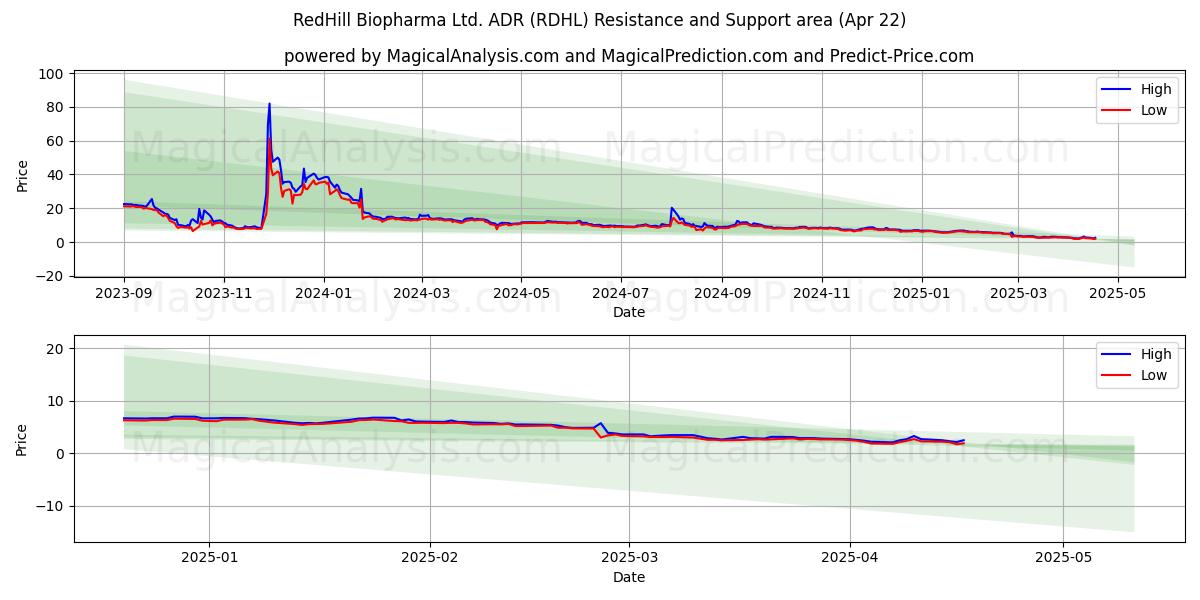Click the '2023-09' date label on top axis
This screenshot has height=600, width=1200.
click(x=124, y=295)
